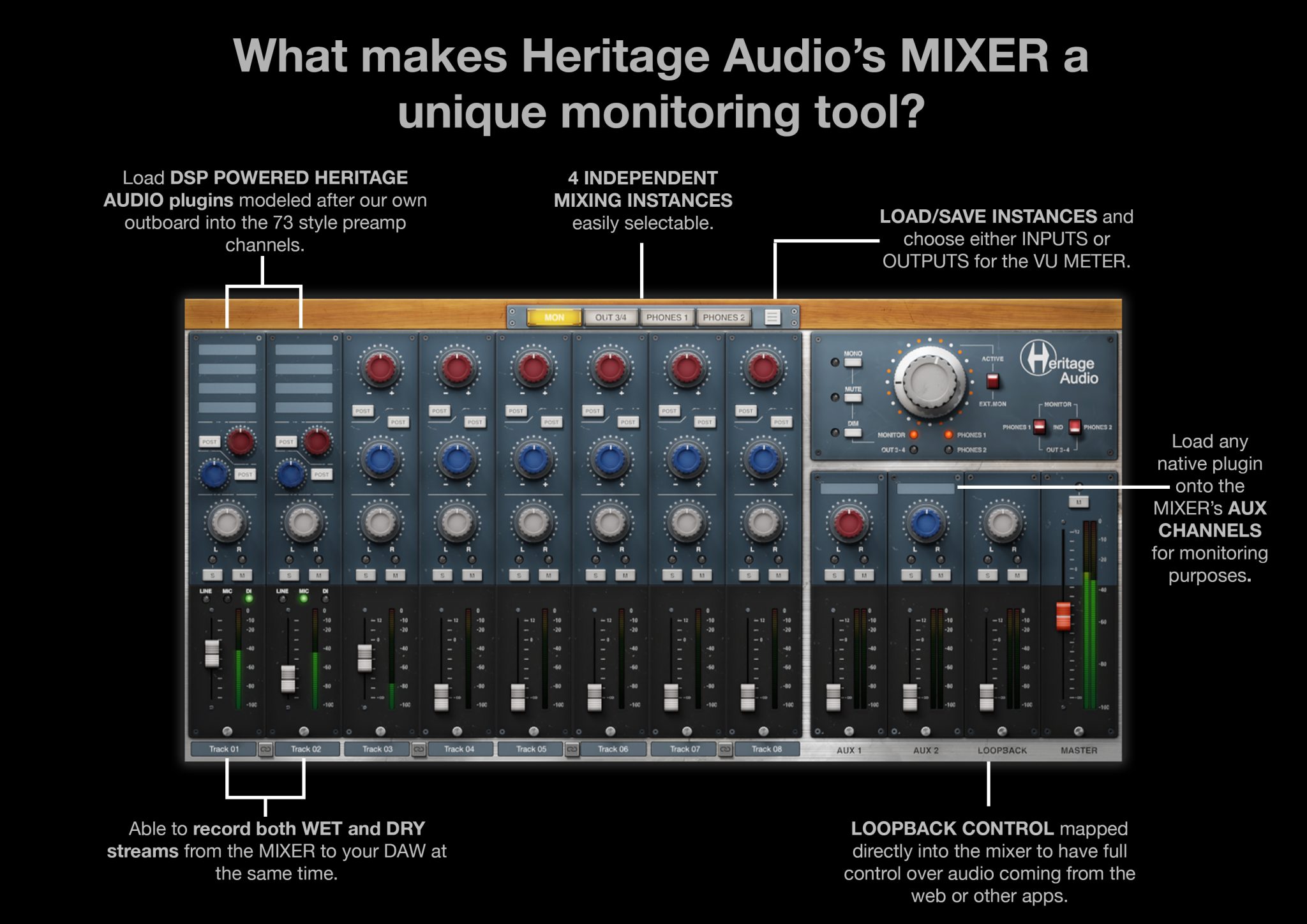1307x924 pixels.
Task: Mute the LOOPBACK channel
Action: click(1017, 575)
